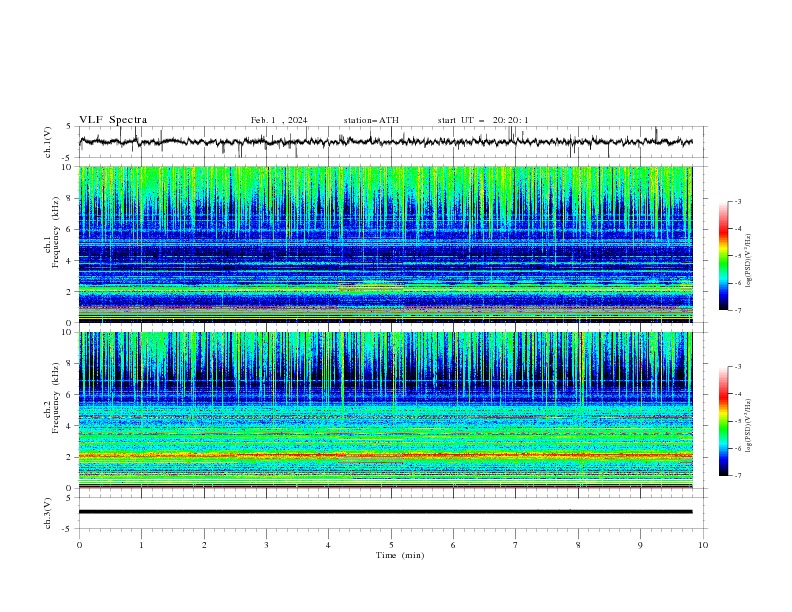Image resolution: width=792 pixels, height=612 pixels.
Task: Click the "5" tick on ch.1(V) axis
Action: tap(69, 126)
